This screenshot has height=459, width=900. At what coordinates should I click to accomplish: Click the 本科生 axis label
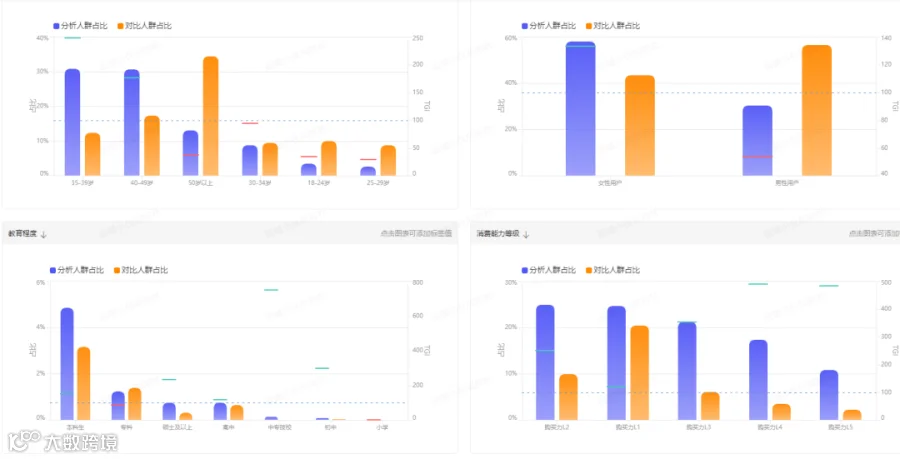(75, 427)
